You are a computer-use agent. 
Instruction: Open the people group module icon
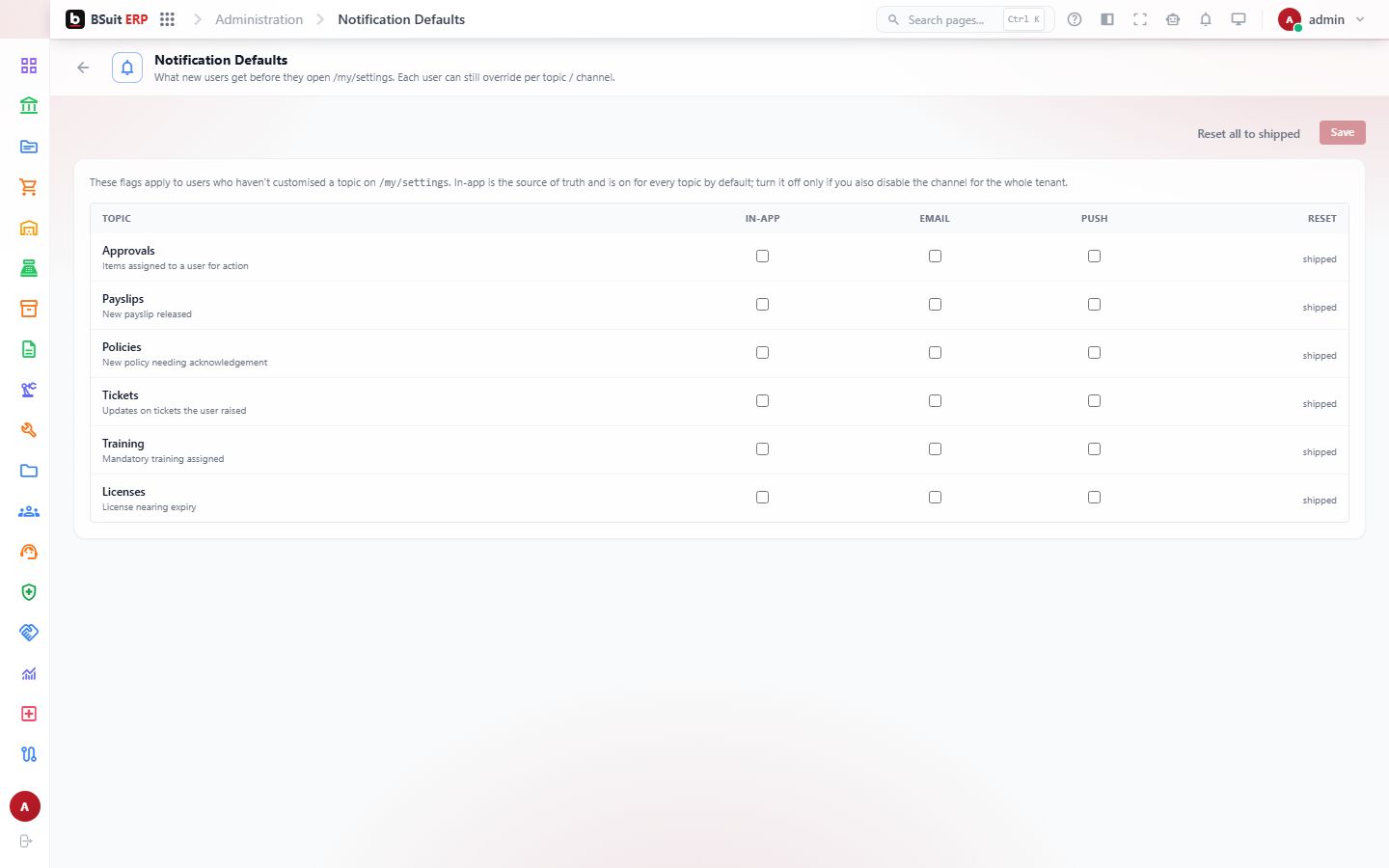[29, 511]
